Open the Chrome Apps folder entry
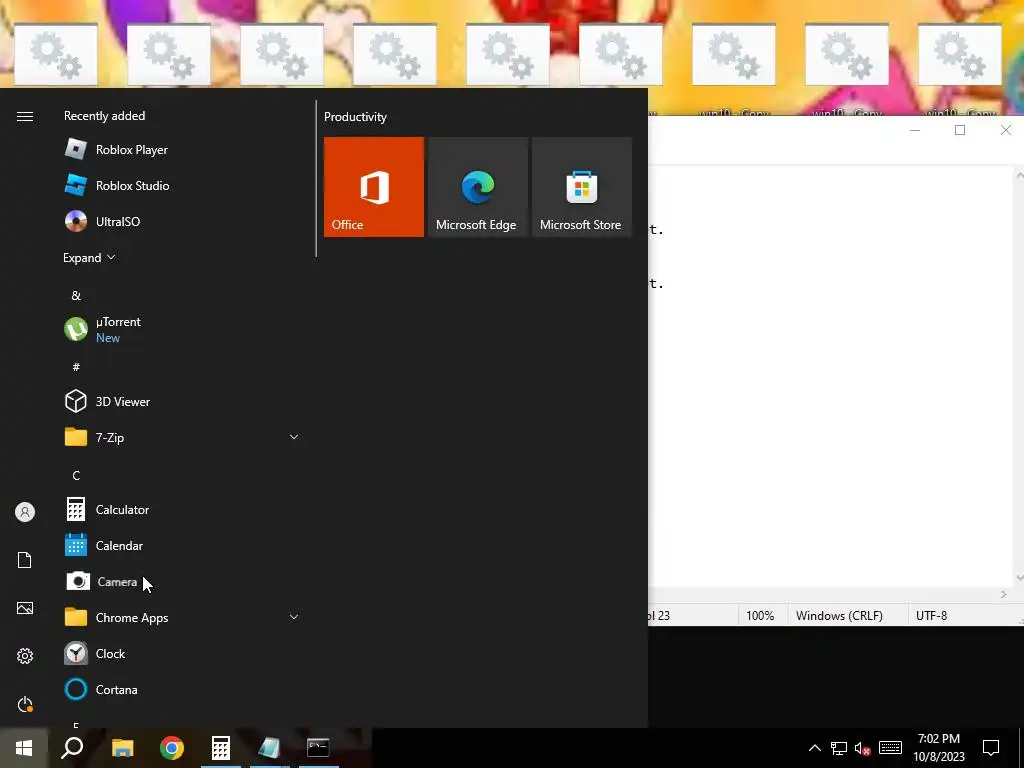This screenshot has height=768, width=1024. click(x=181, y=617)
